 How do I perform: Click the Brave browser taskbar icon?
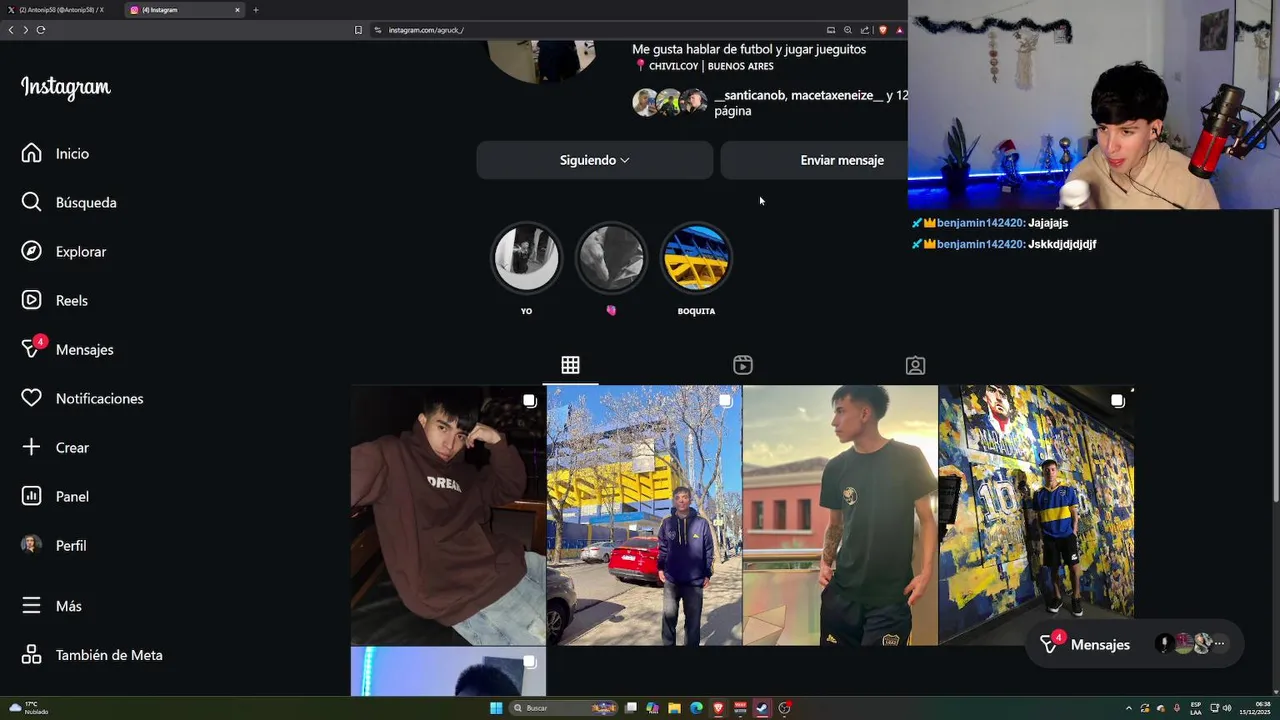(x=718, y=708)
